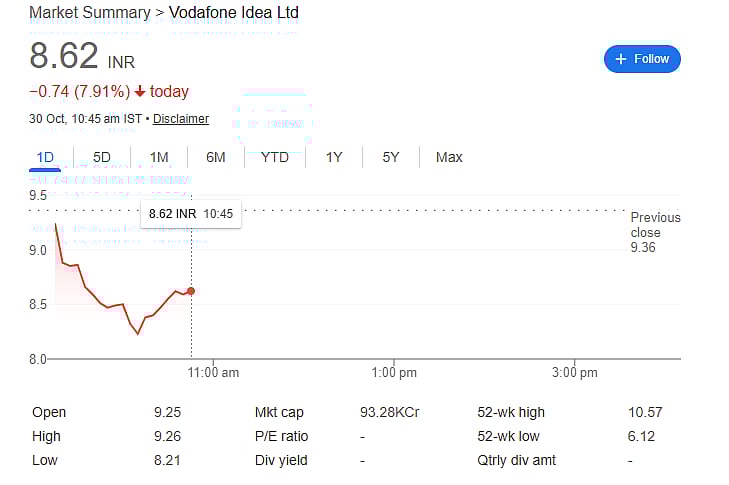Select the YTD tab
729x485 pixels.
[x=275, y=157]
